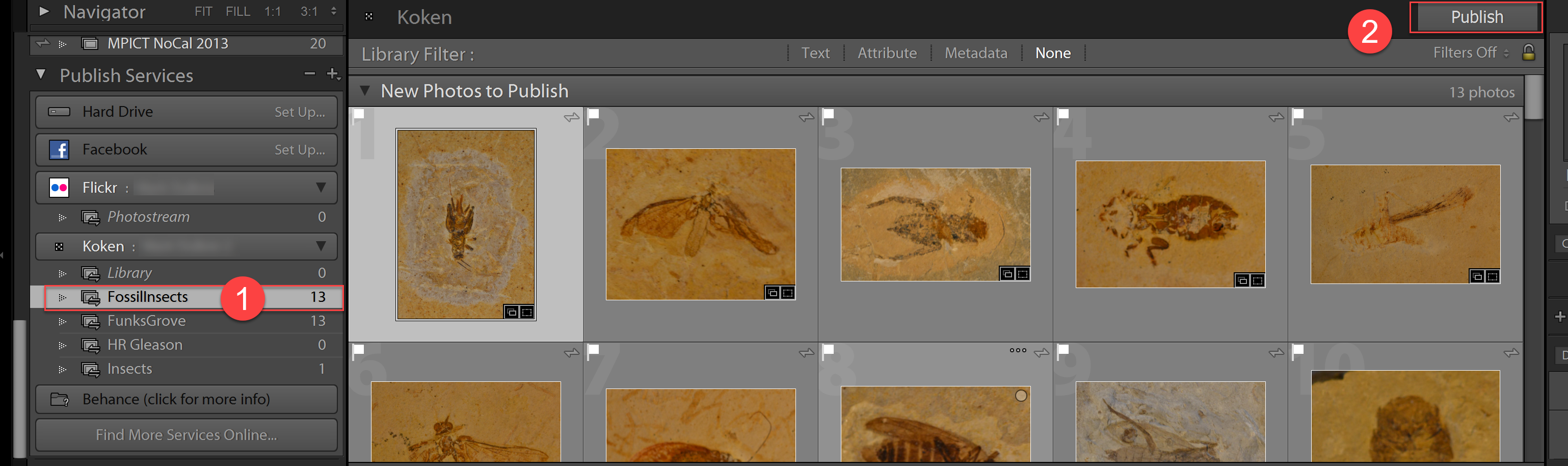This screenshot has height=466, width=1568.
Task: Select fossil thumbnail in cell 4
Action: coord(1171,224)
